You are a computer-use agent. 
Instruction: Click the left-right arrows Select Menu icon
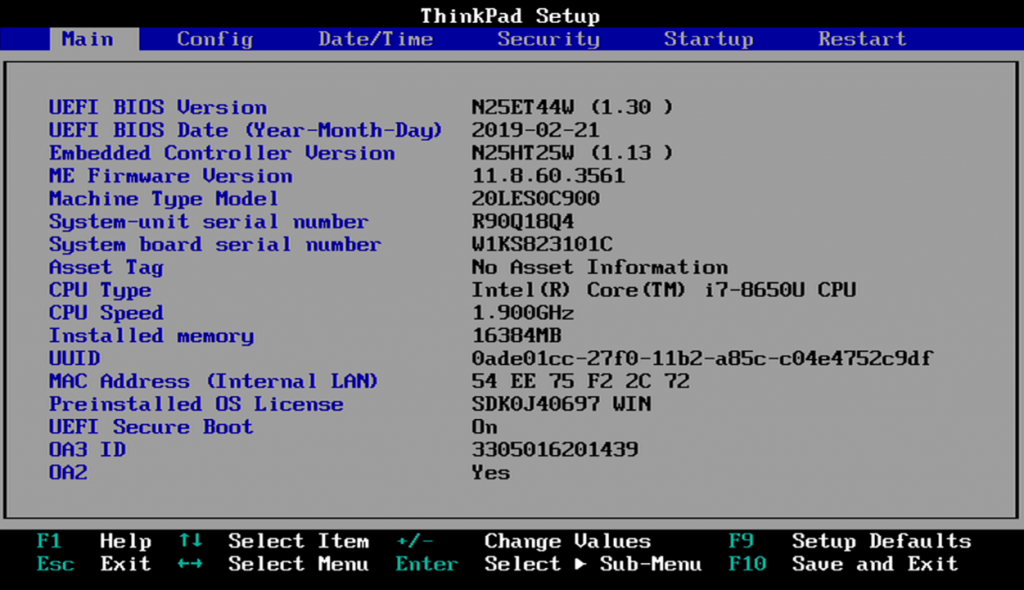[x=190, y=563]
